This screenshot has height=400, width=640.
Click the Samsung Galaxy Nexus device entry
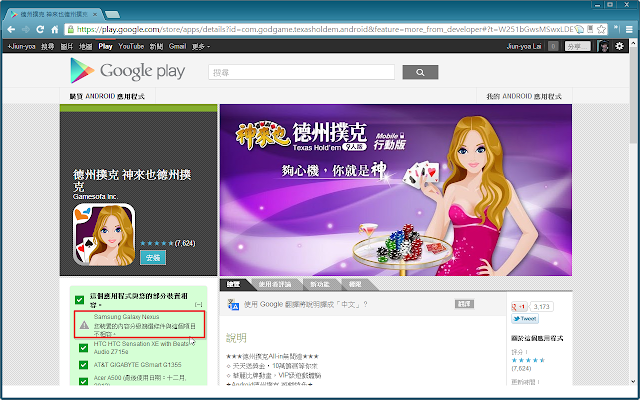[140, 324]
